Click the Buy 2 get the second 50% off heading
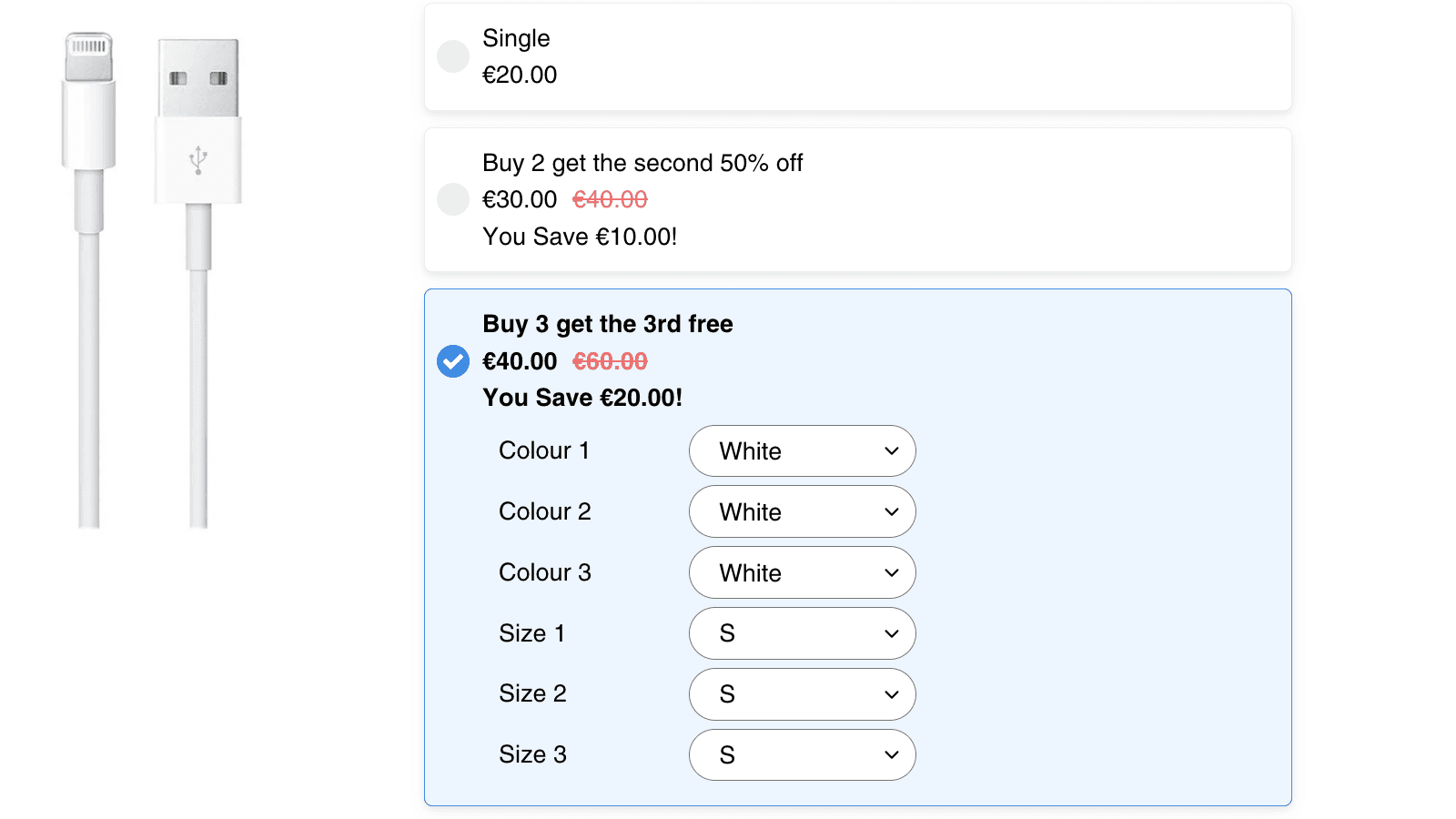Screen dimensions: 1456x819 pos(642,163)
